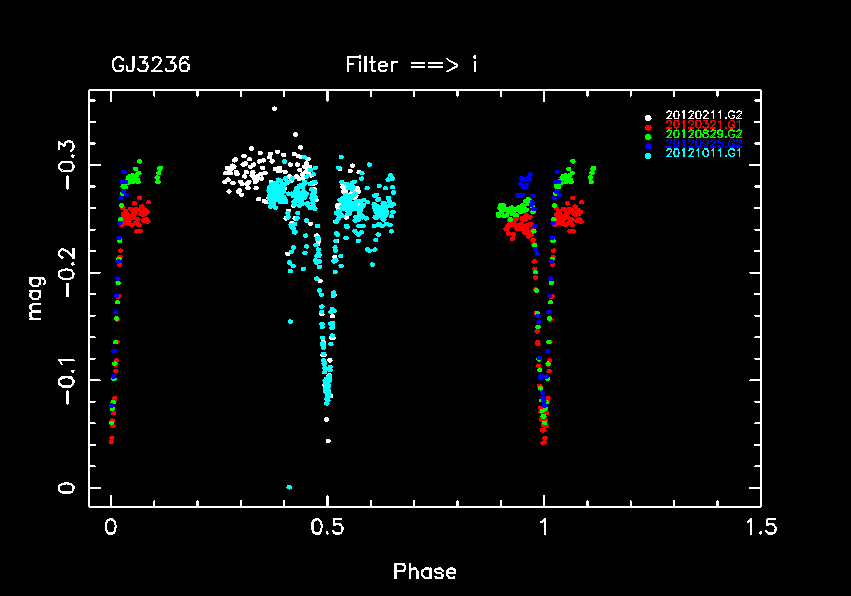The width and height of the screenshot is (851, 596).
Task: Click the 0.5 tick label on Phase axis
Action: point(327,527)
